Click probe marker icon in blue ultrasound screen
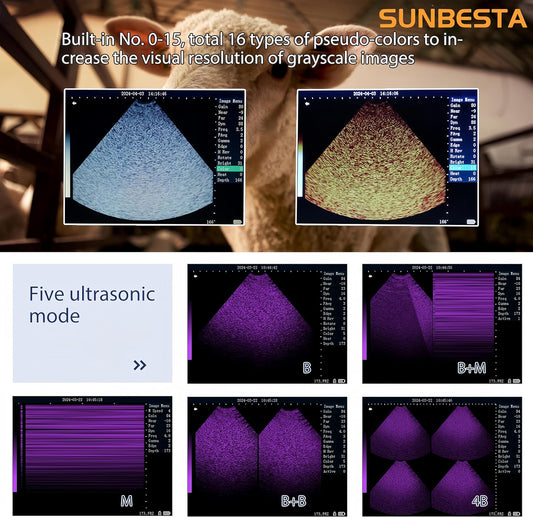Viewport: 533px width, 518px height. (x=74, y=103)
